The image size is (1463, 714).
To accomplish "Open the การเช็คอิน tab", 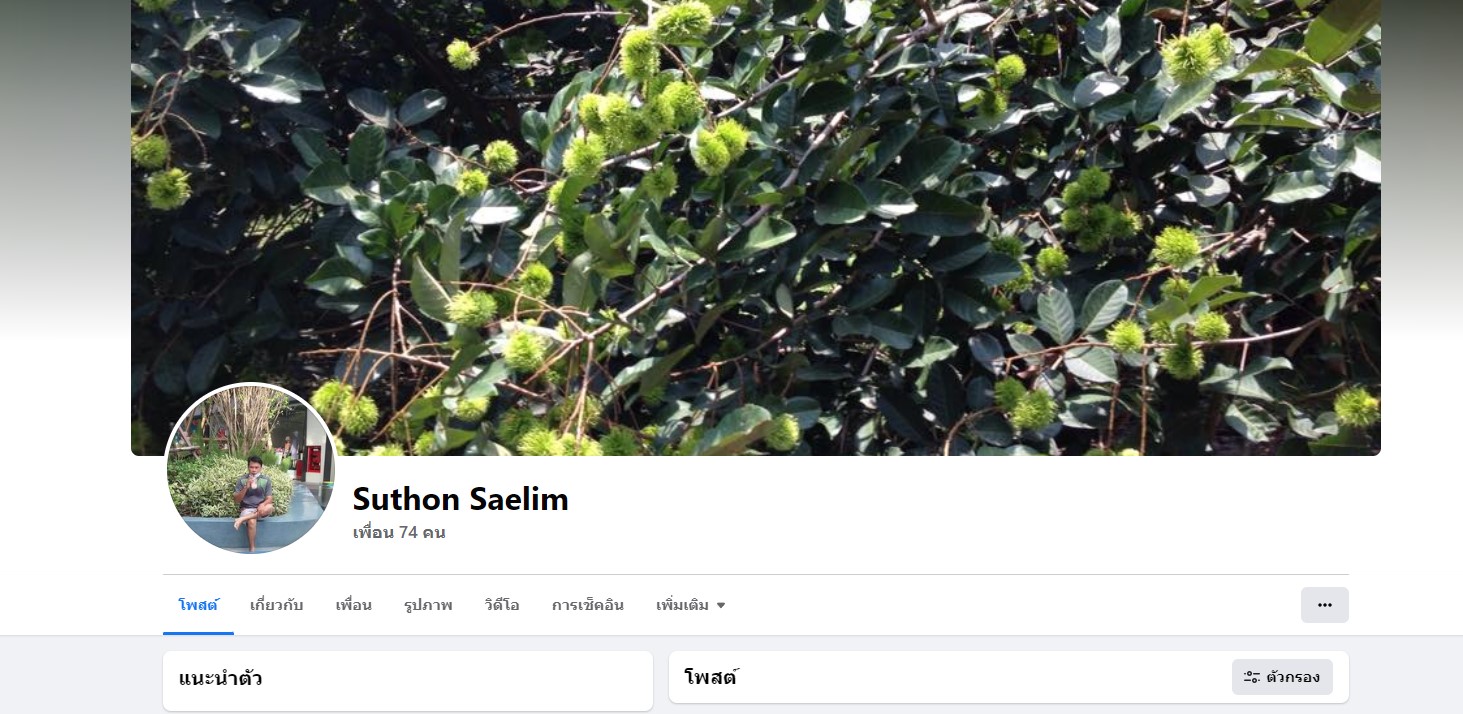I will [x=588, y=605].
